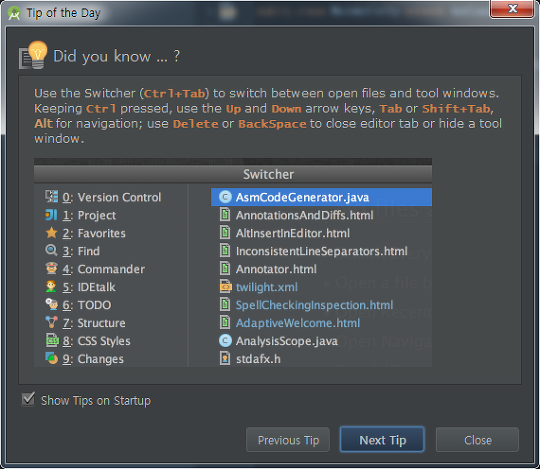Click the AltInsertInEditor.html file icon
This screenshot has width=540, height=469.
click(225, 232)
